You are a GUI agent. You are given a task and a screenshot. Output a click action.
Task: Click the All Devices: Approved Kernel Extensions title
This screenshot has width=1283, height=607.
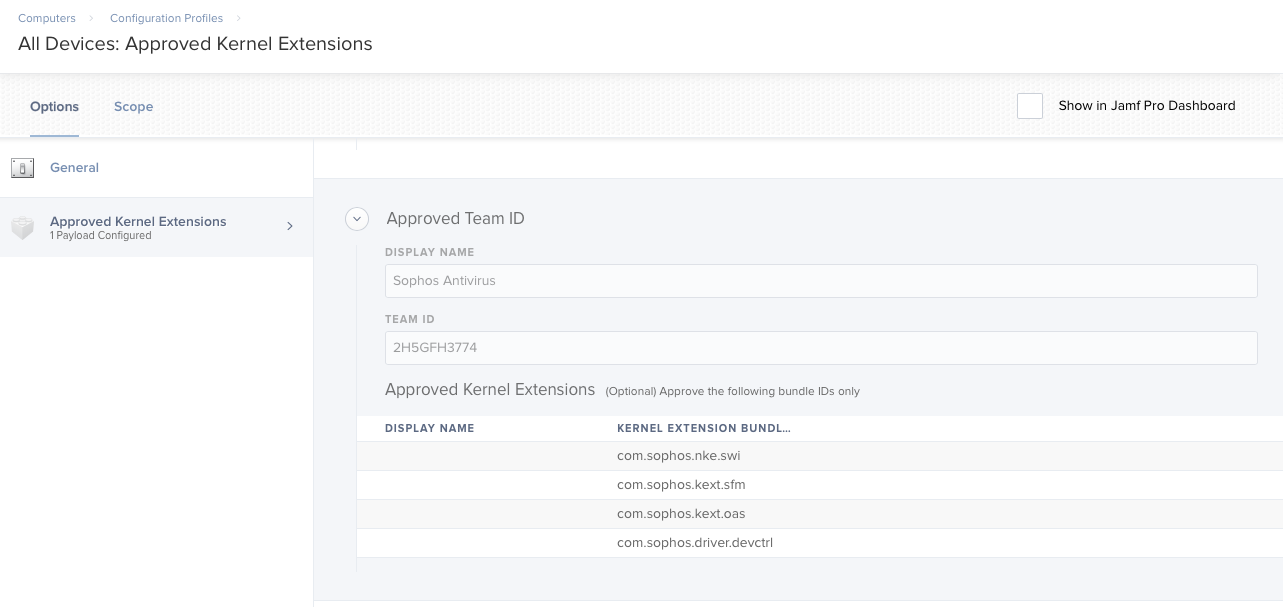click(x=195, y=44)
